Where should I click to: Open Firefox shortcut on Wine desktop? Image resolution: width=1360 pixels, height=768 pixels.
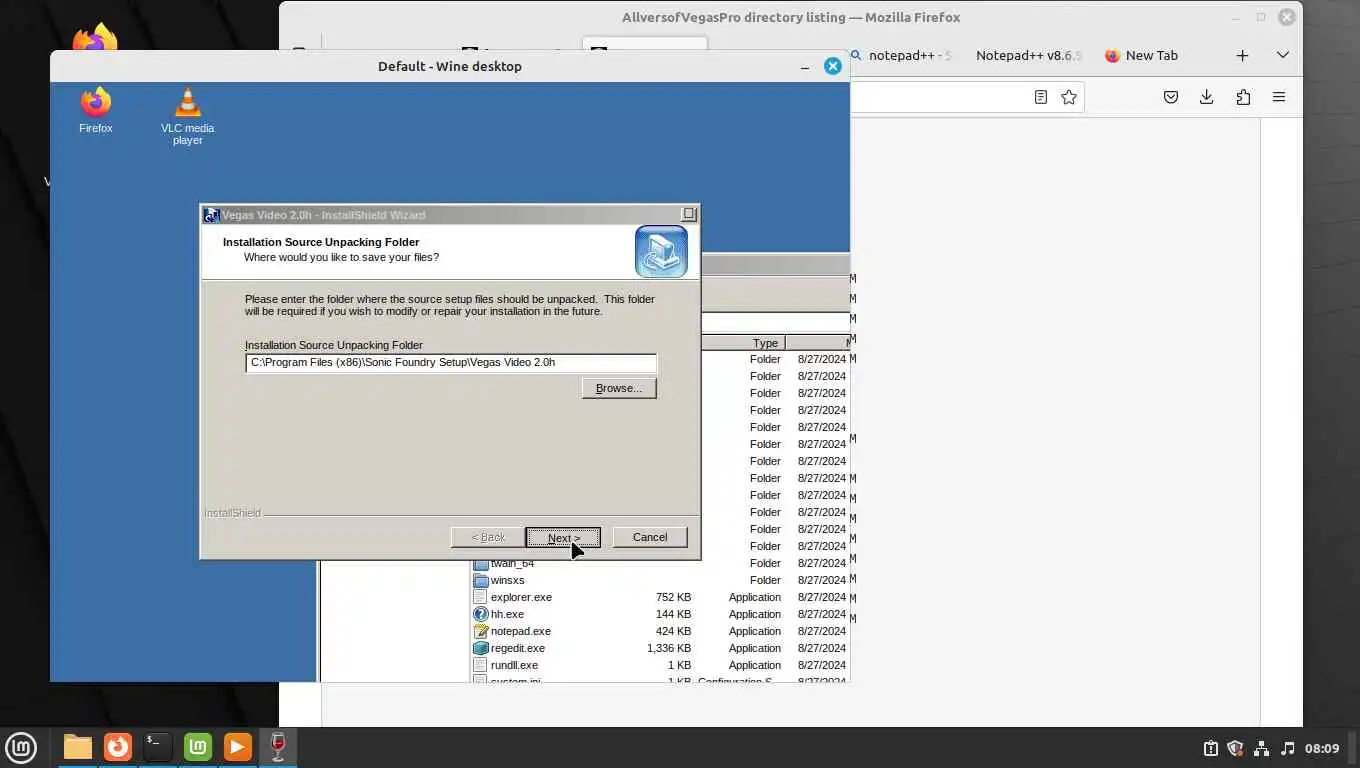[x=96, y=109]
